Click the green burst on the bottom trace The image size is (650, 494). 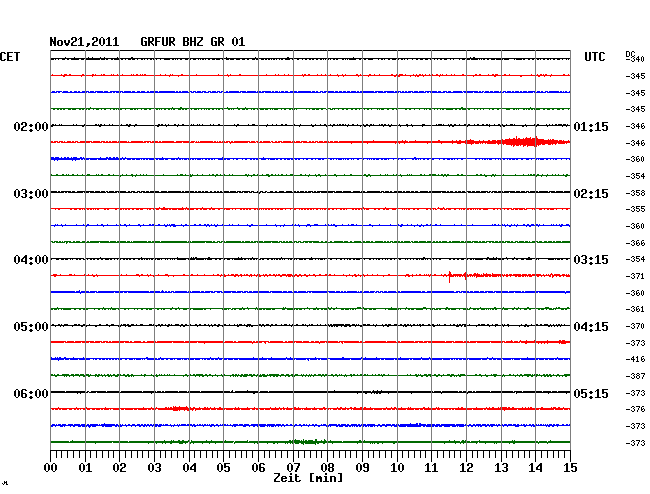pyautogui.click(x=309, y=442)
